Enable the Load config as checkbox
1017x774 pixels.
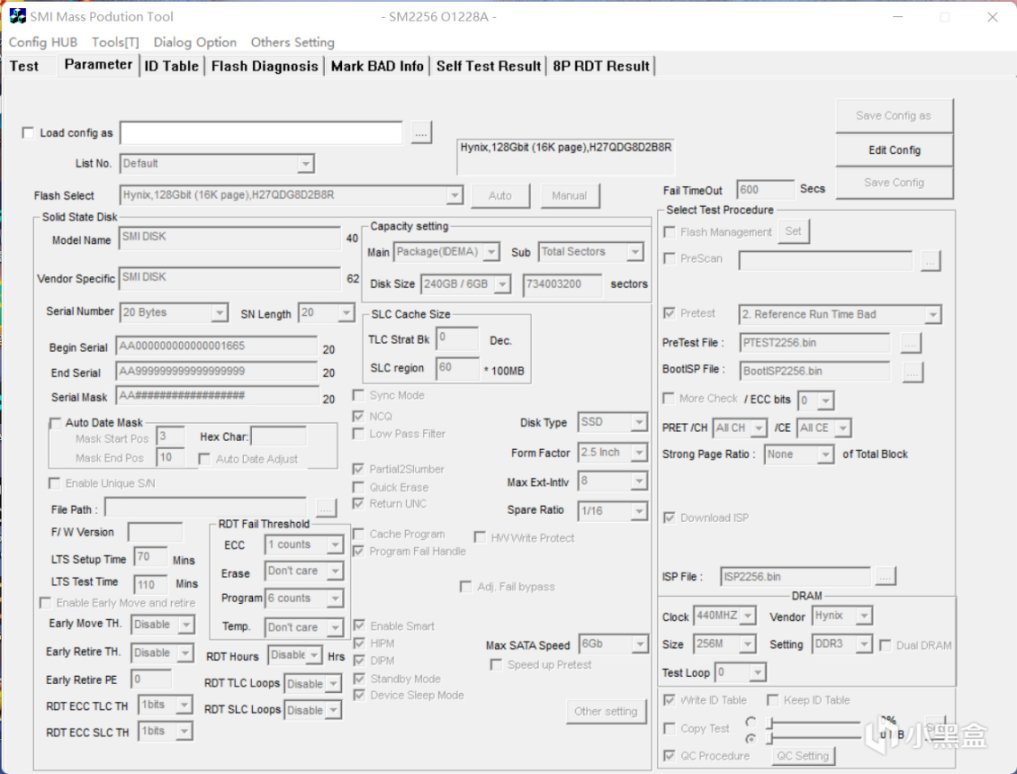pos(28,132)
